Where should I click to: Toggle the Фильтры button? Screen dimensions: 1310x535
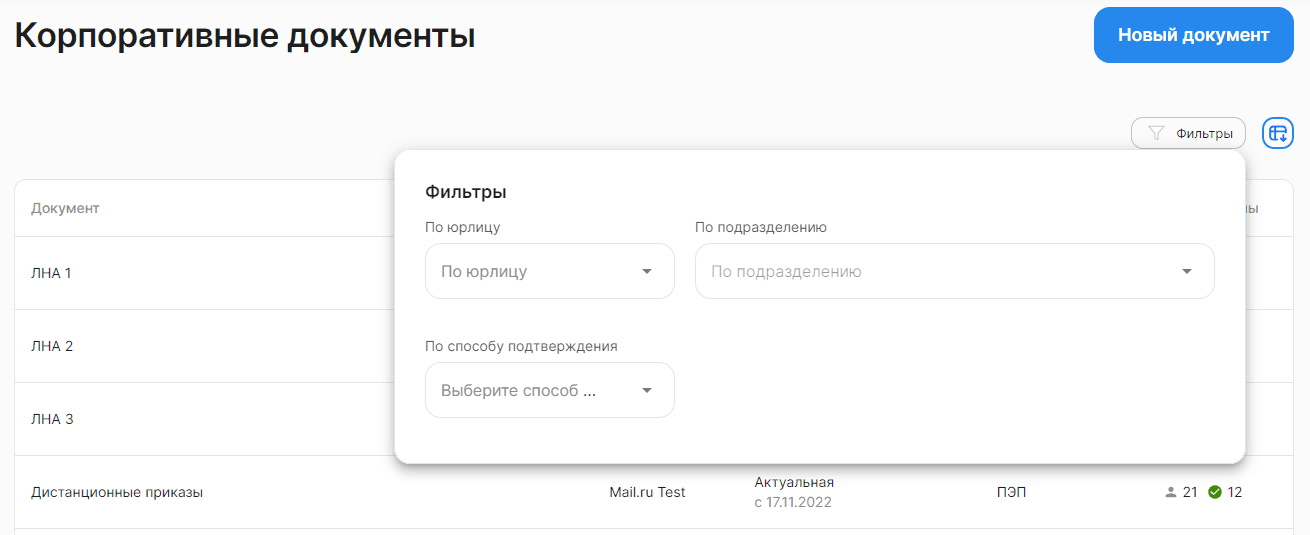(1188, 133)
